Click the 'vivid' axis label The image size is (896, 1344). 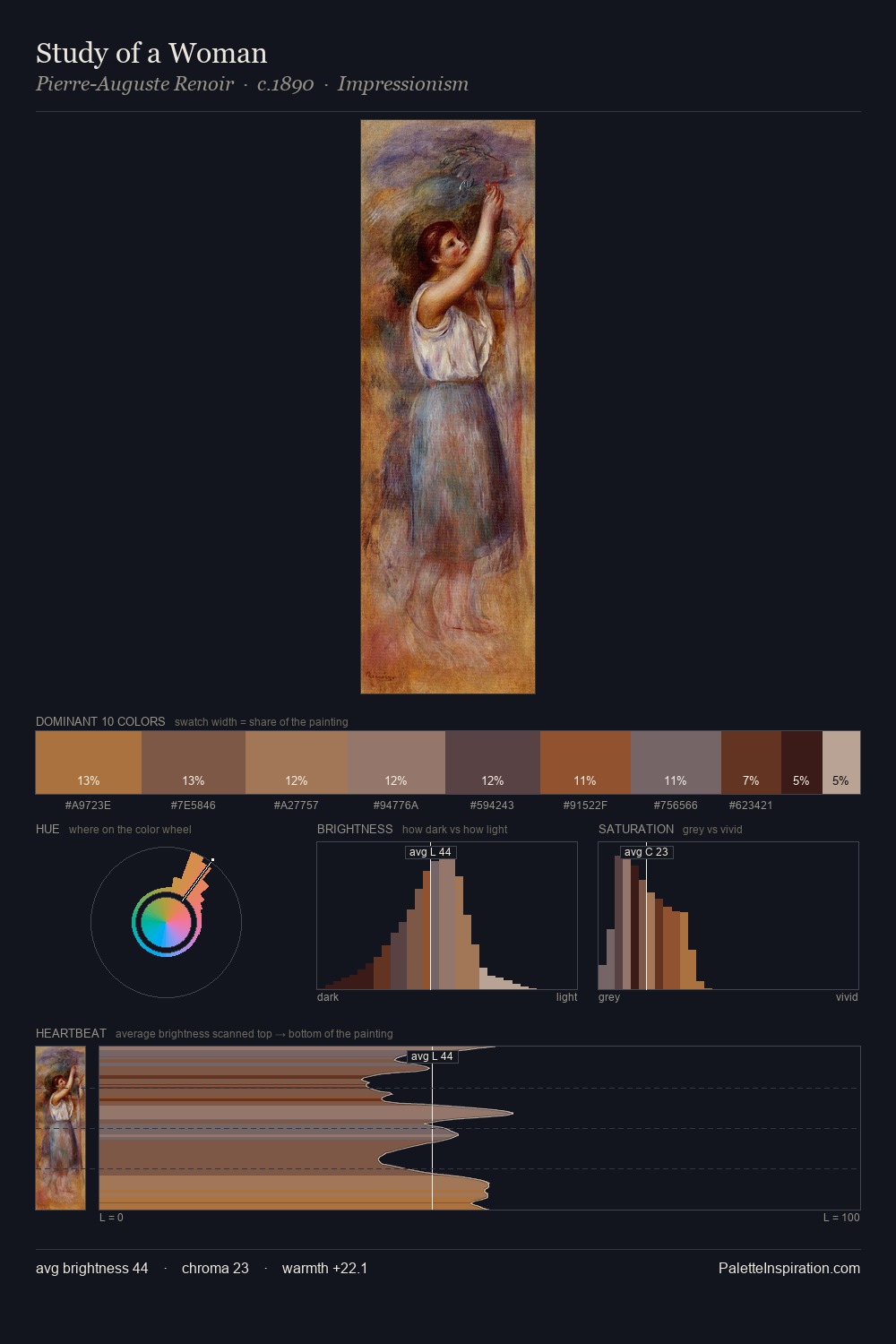tap(847, 997)
